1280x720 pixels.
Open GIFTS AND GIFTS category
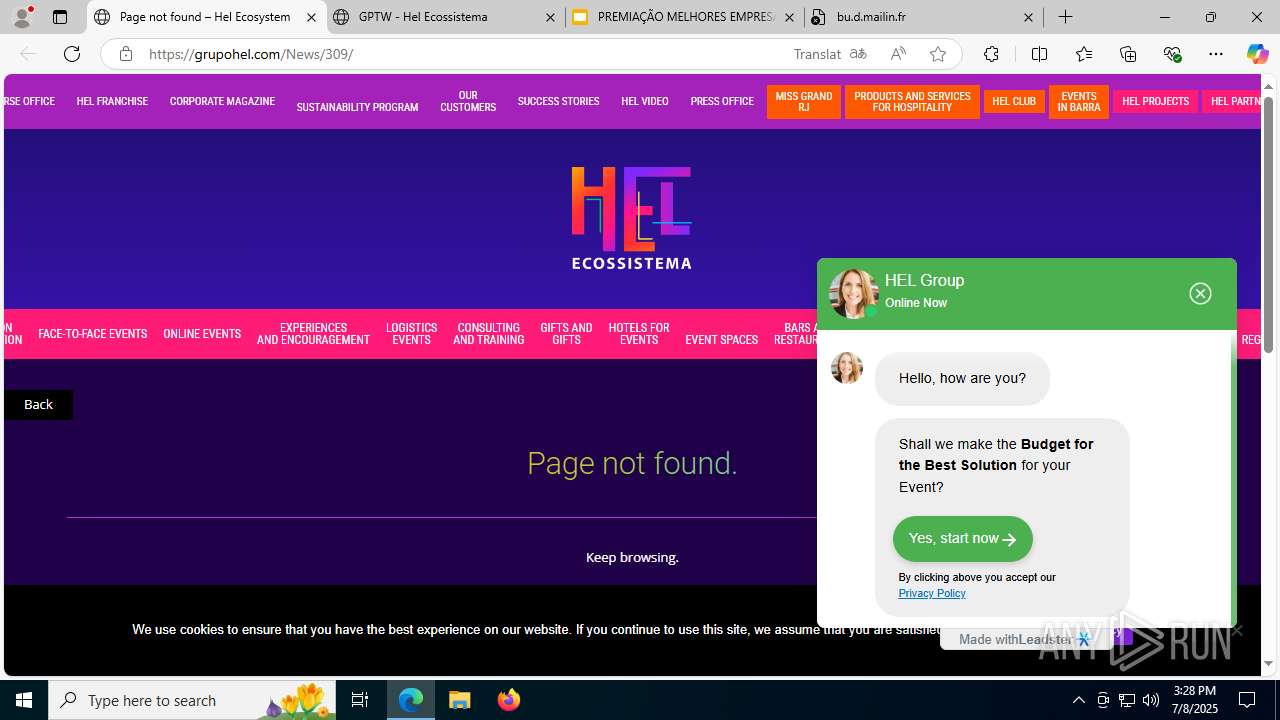tap(566, 334)
